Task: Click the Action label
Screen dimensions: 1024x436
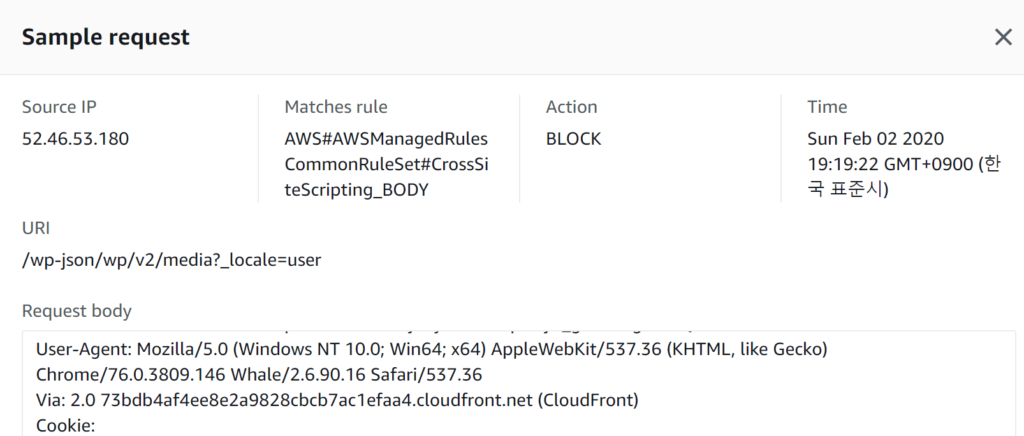Action: click(571, 107)
